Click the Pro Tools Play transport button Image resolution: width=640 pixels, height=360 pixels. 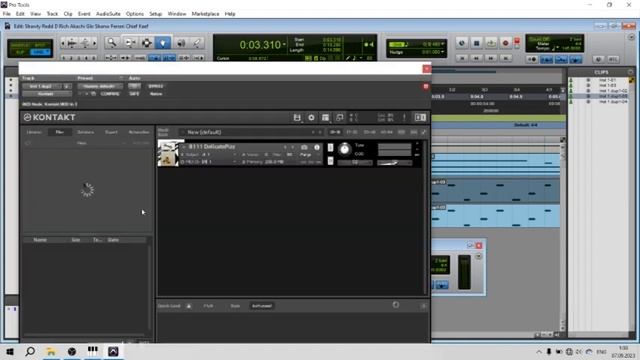tap(491, 43)
